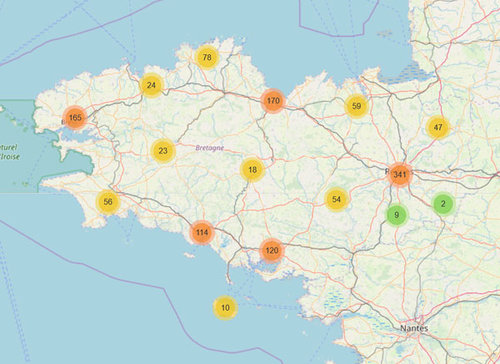The image size is (500, 364).
Task: Expand the yellow cluster marker labeled 24
Action: coord(151,85)
